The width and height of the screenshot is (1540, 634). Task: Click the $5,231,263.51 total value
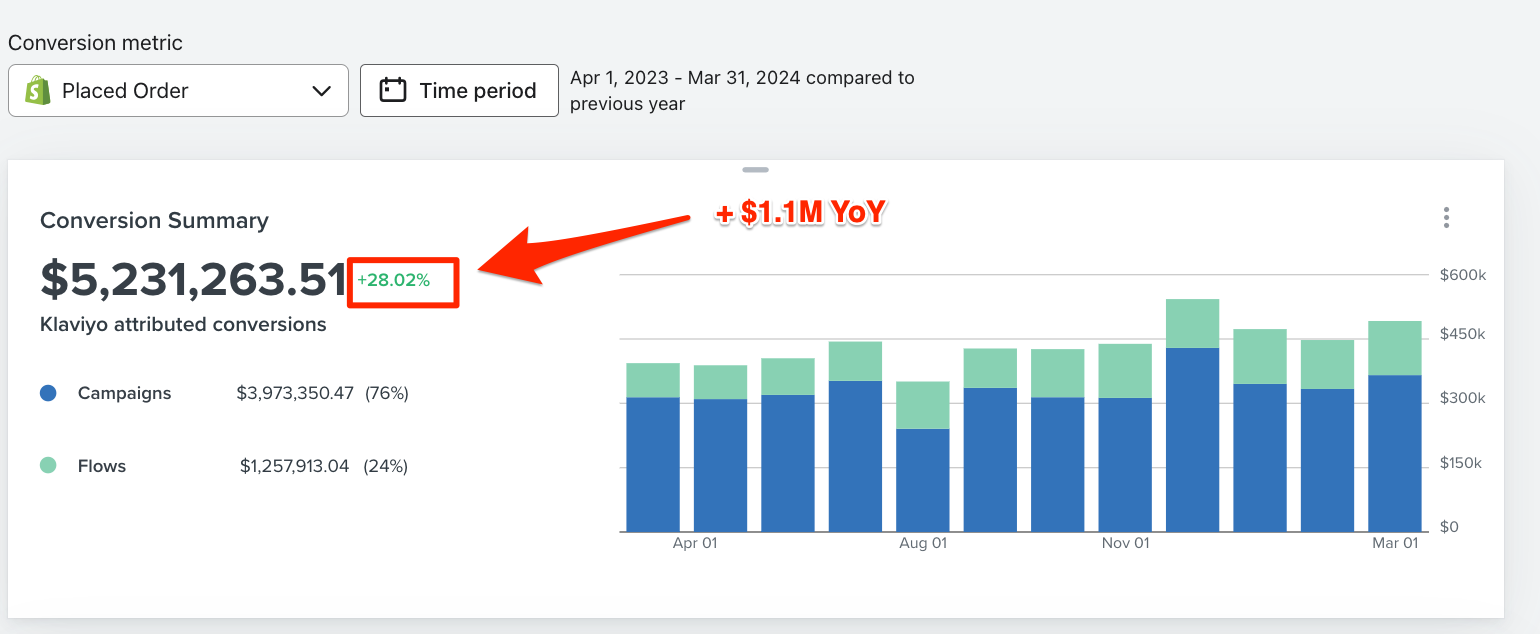click(194, 281)
